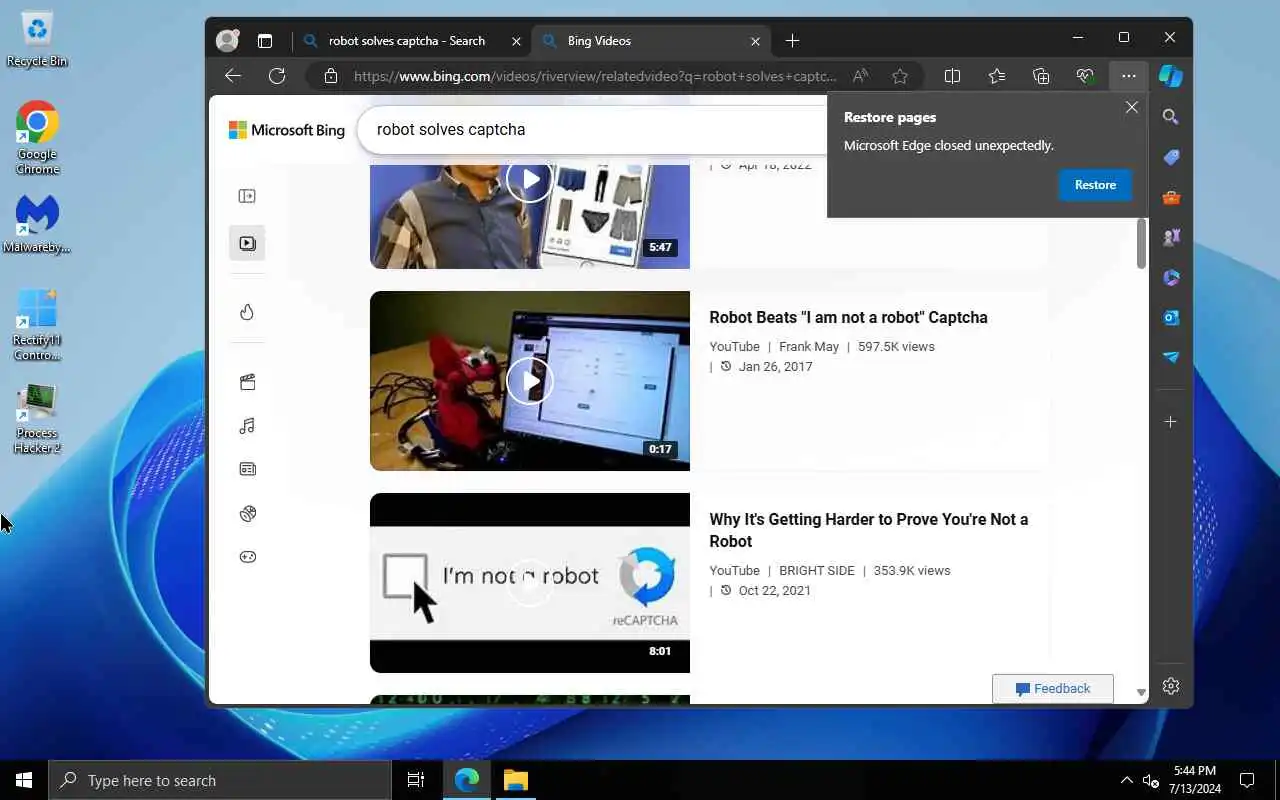Viewport: 1280px width, 800px height.
Task: Click the Restore button
Action: 1095,185
